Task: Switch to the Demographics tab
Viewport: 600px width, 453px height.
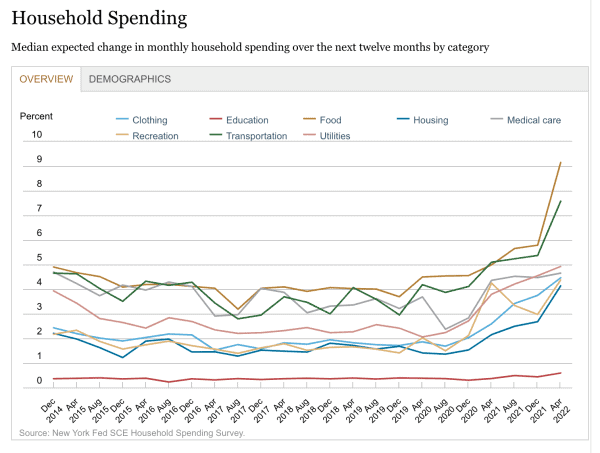Action: pyautogui.click(x=130, y=79)
